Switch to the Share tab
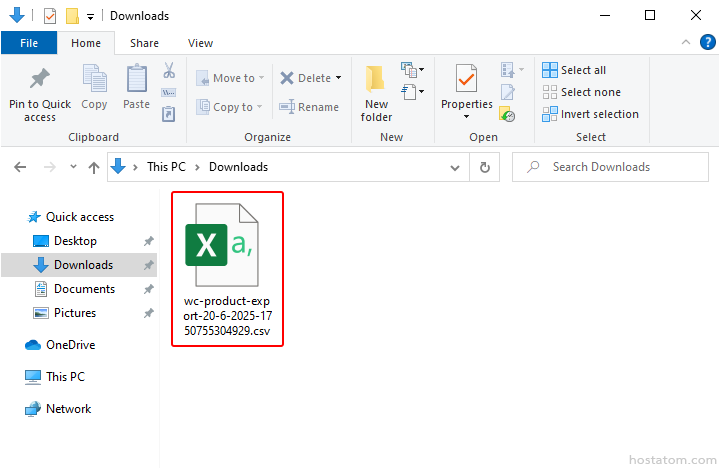The height and width of the screenshot is (468, 720). [x=144, y=43]
